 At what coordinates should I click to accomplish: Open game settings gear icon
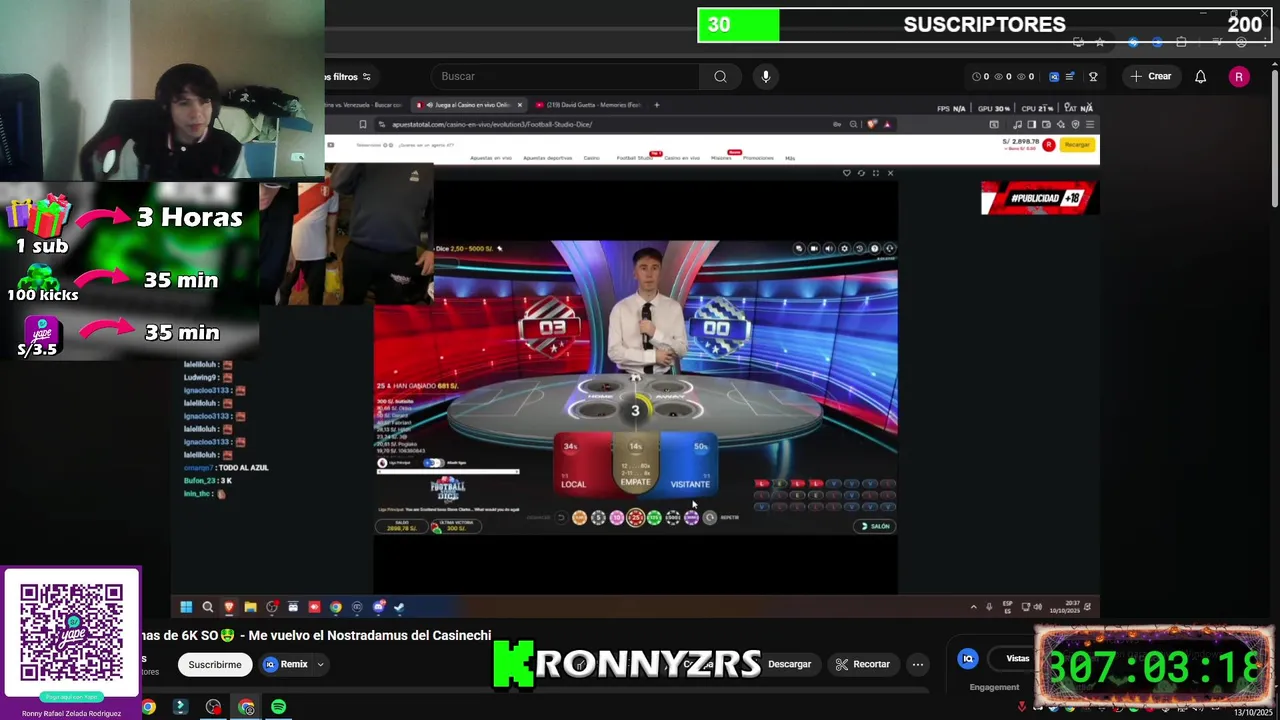pos(844,248)
